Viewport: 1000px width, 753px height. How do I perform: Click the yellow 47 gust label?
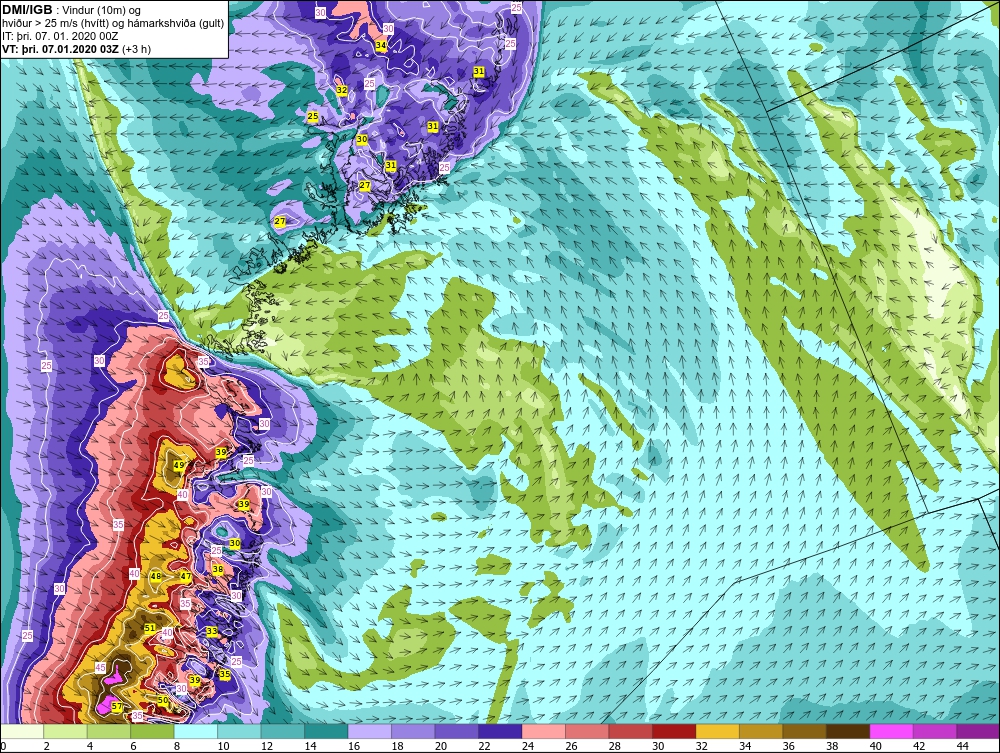click(186, 576)
